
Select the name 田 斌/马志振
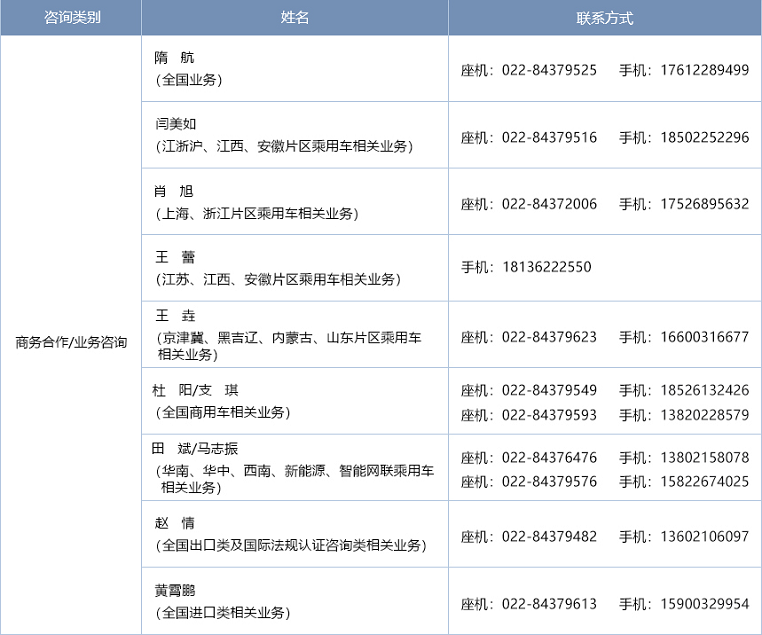click(195, 448)
